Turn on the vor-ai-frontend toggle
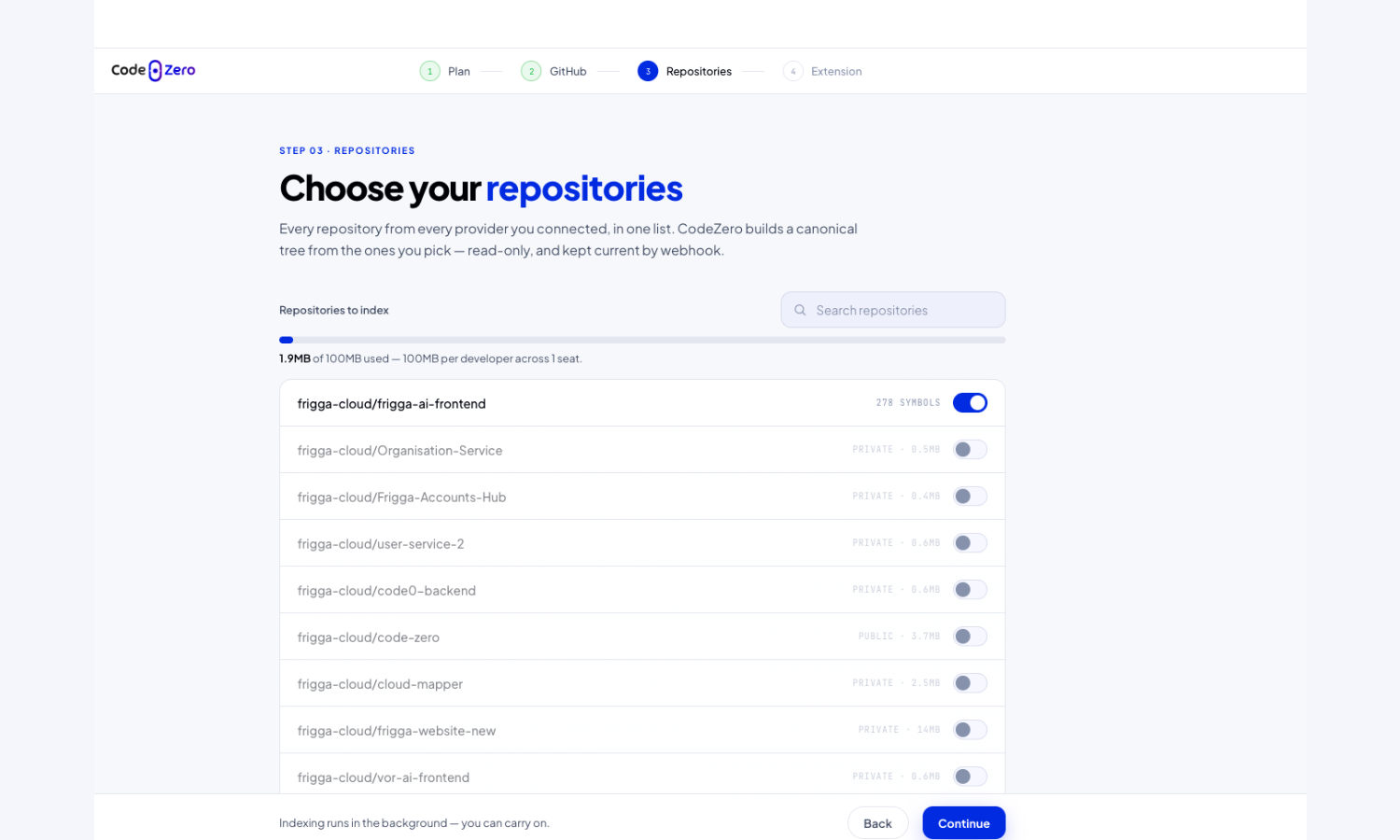 point(970,777)
